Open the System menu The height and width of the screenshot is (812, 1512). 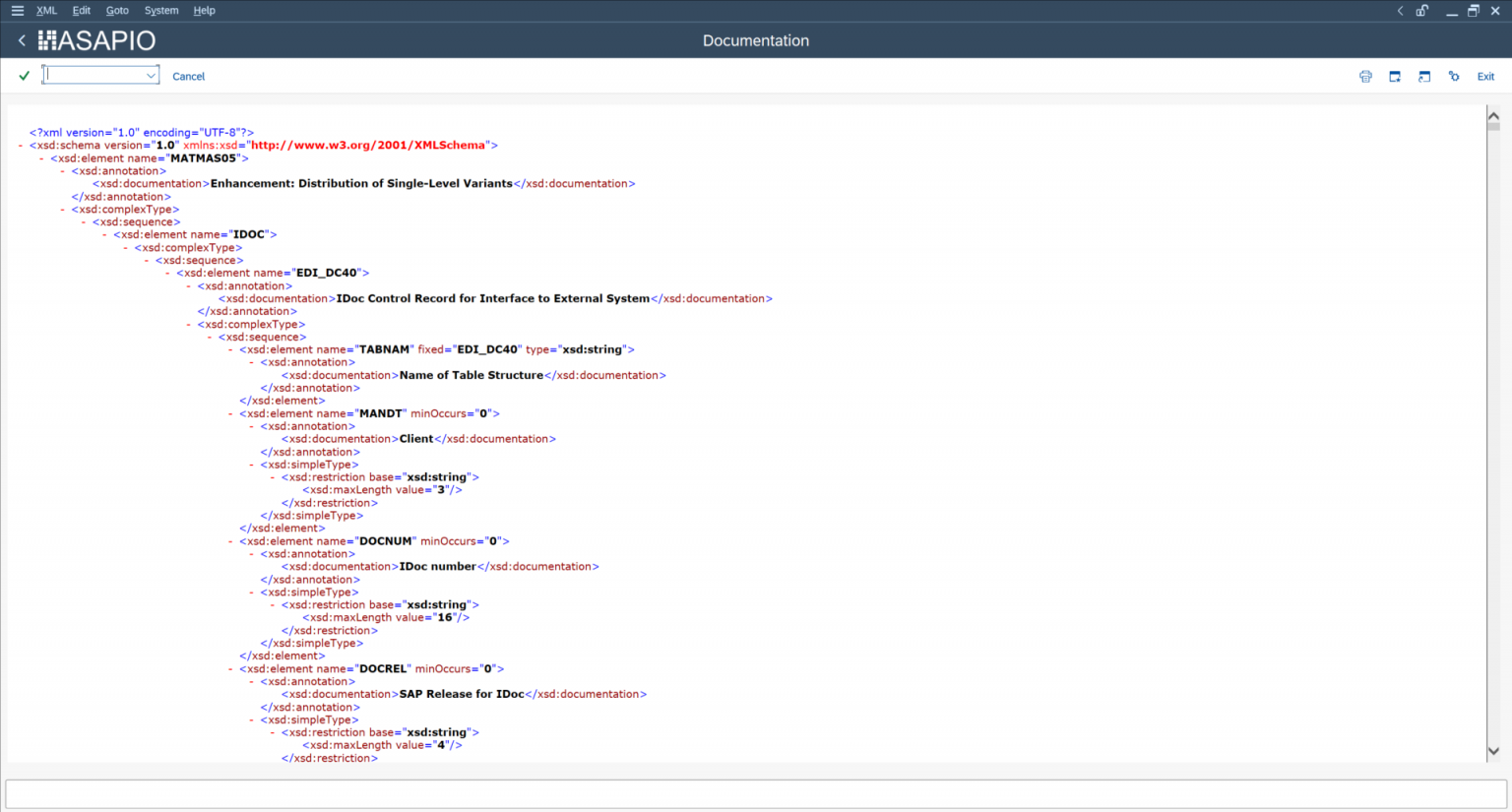[161, 11]
